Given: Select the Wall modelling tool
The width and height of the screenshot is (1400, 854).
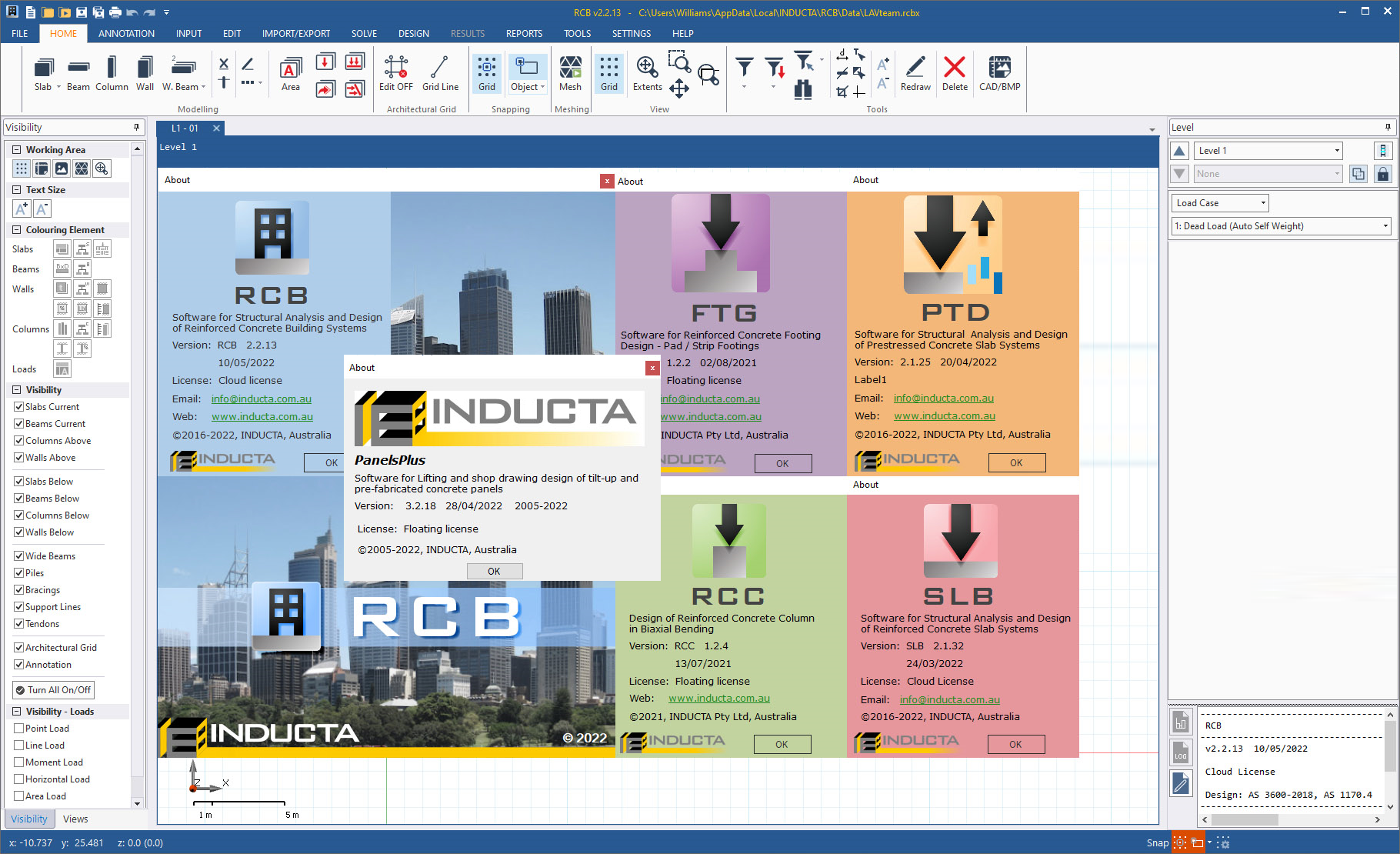Looking at the screenshot, I should tap(145, 74).
